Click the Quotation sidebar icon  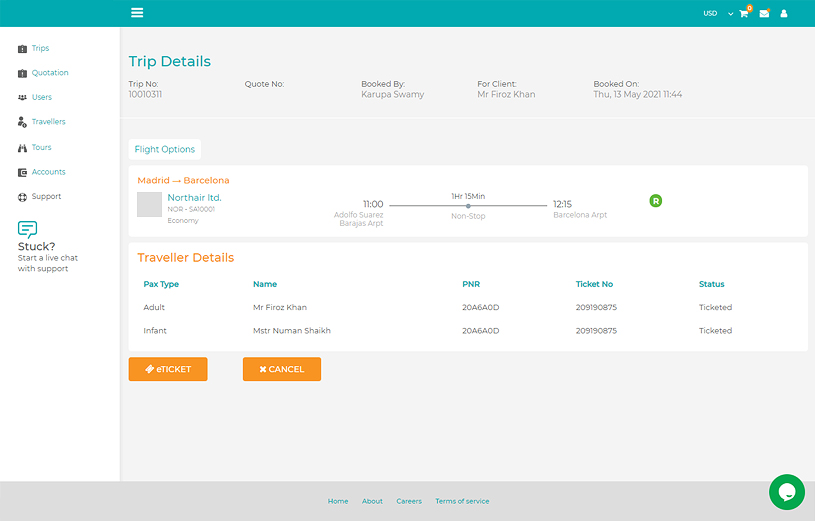pos(22,73)
